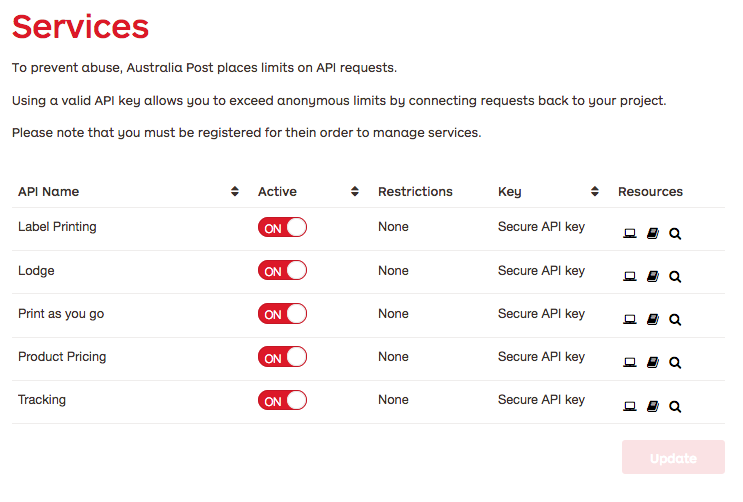Image resolution: width=743 pixels, height=502 pixels.
Task: Open book icon for Print as you go
Action: (x=652, y=319)
